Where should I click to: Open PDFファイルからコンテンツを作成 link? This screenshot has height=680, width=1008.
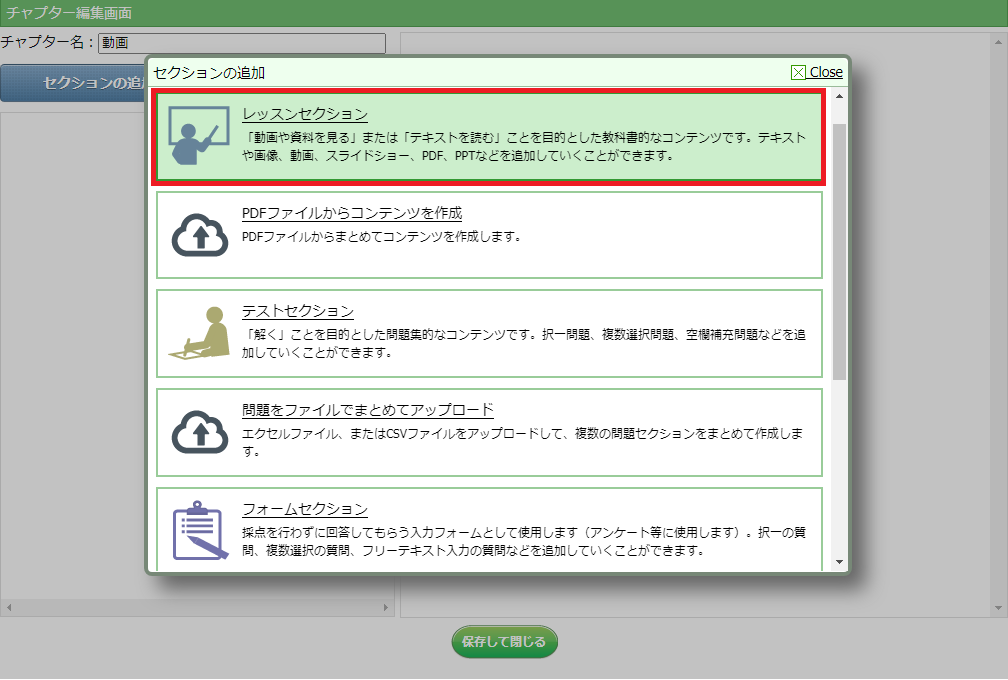[x=352, y=213]
